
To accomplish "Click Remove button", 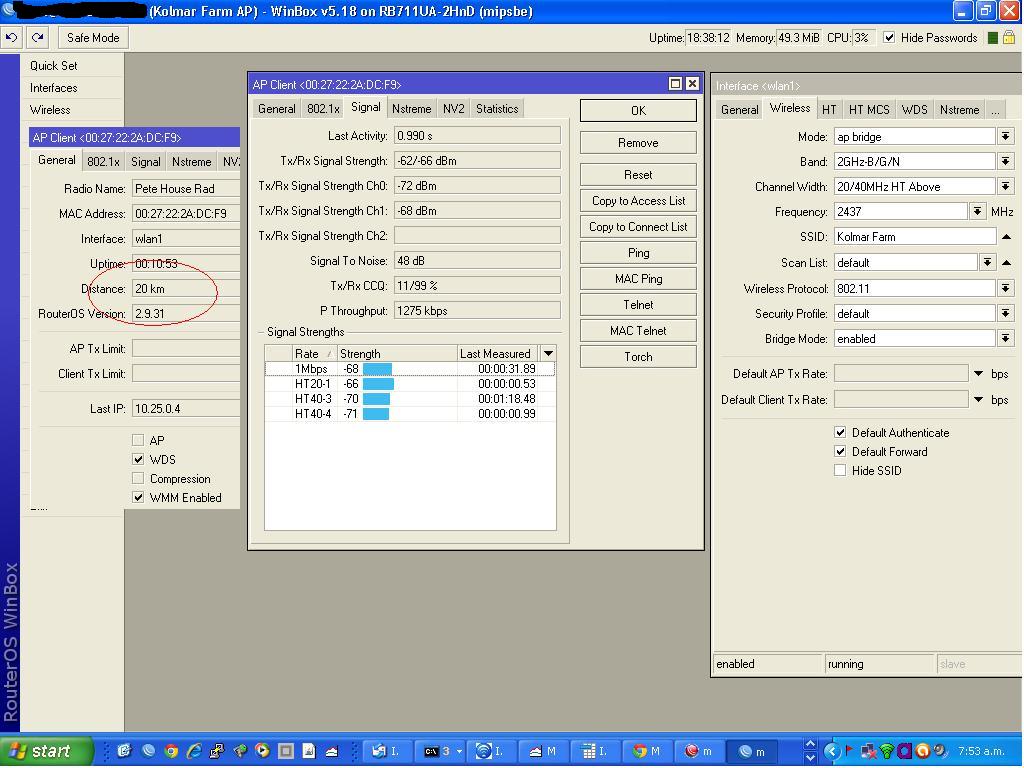I will coord(638,143).
